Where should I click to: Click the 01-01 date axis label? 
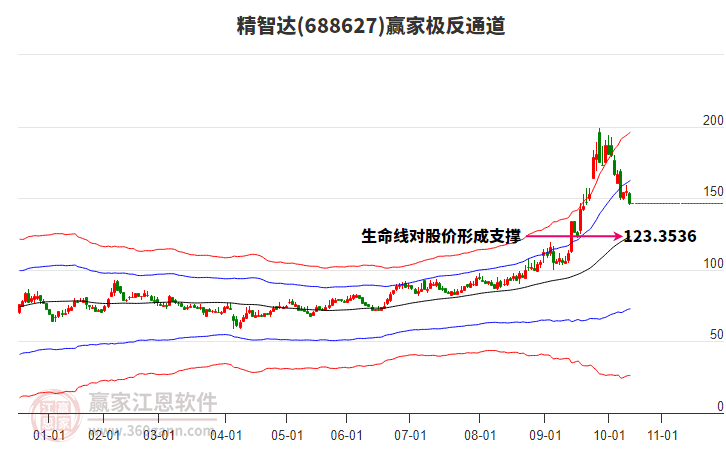49,436
